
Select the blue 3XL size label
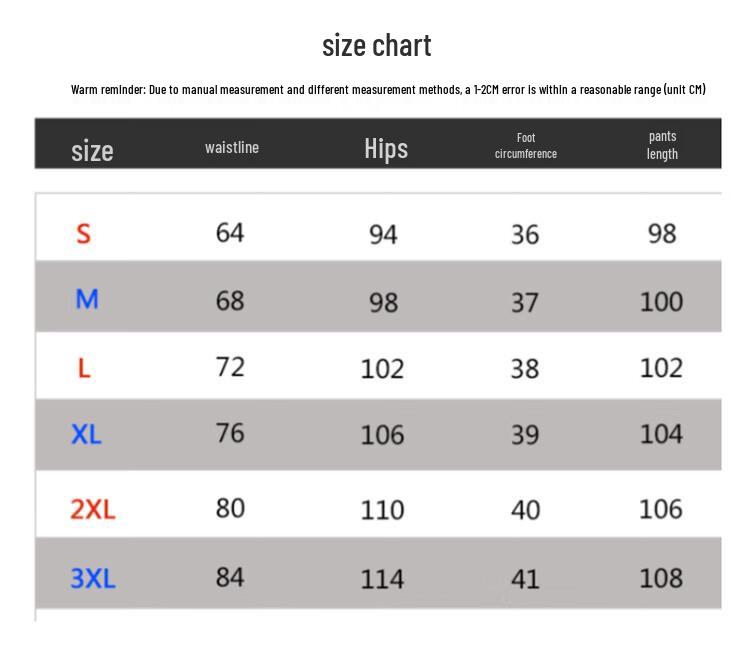point(92,577)
